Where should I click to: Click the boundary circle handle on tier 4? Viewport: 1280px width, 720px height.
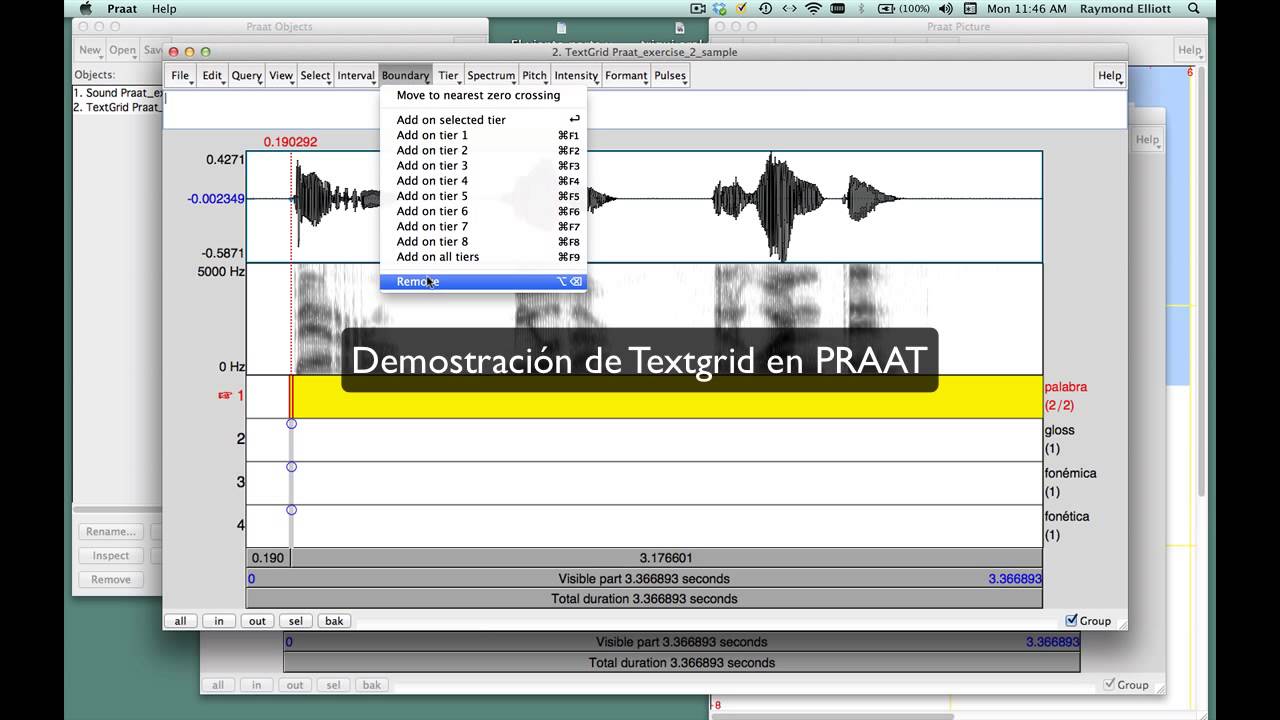click(291, 510)
